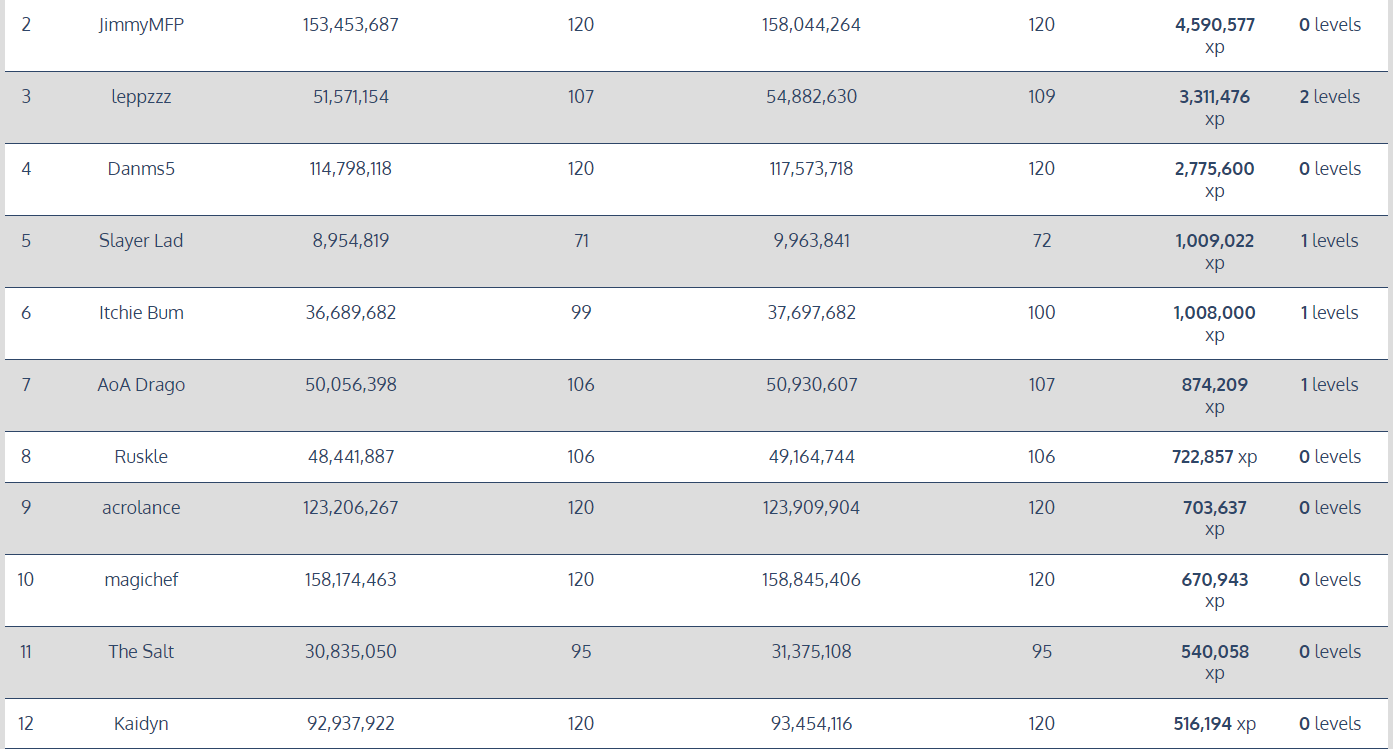This screenshot has width=1393, height=749.
Task: Select rank number 12 cell
Action: (x=26, y=724)
